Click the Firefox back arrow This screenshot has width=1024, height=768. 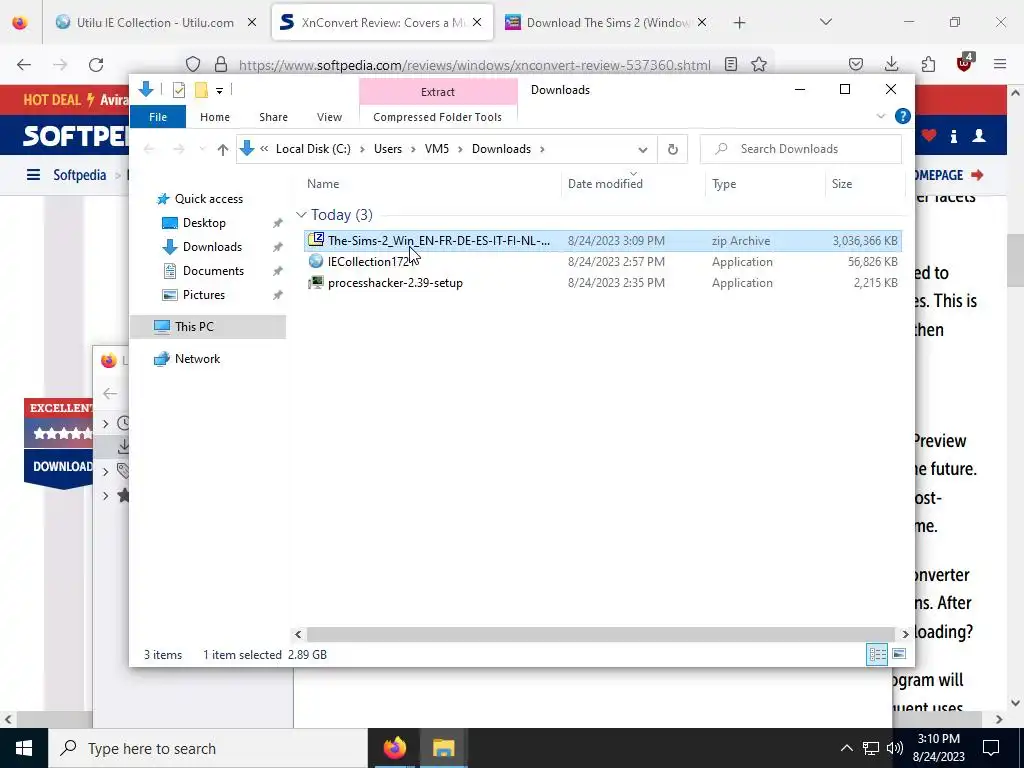[x=24, y=64]
